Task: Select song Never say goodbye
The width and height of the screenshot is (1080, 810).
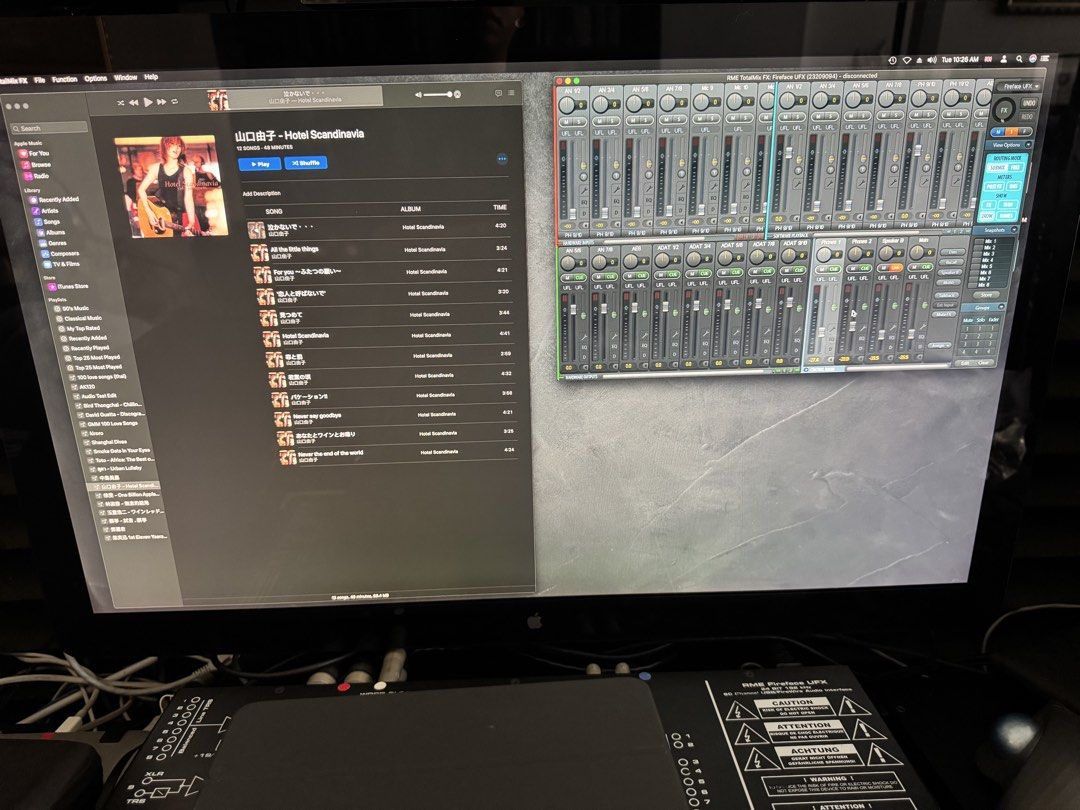Action: (x=398, y=417)
